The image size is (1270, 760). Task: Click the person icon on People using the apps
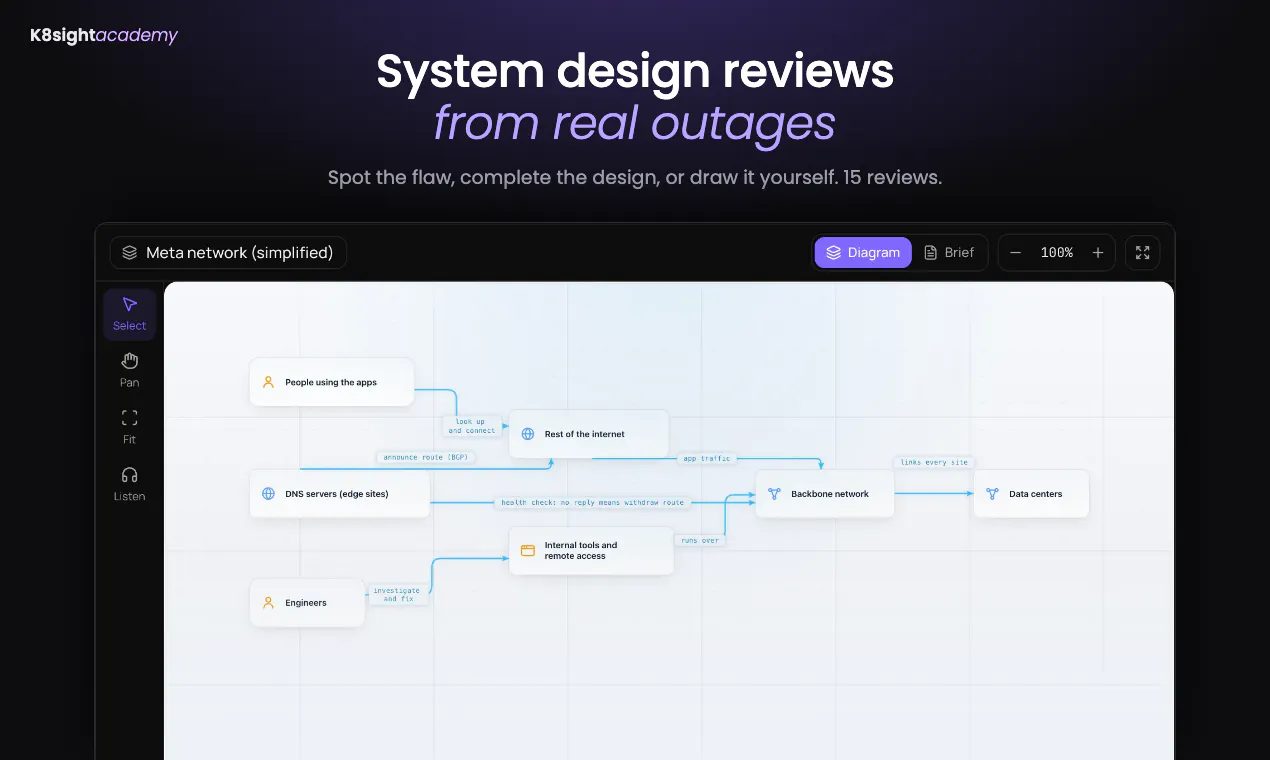coord(268,382)
